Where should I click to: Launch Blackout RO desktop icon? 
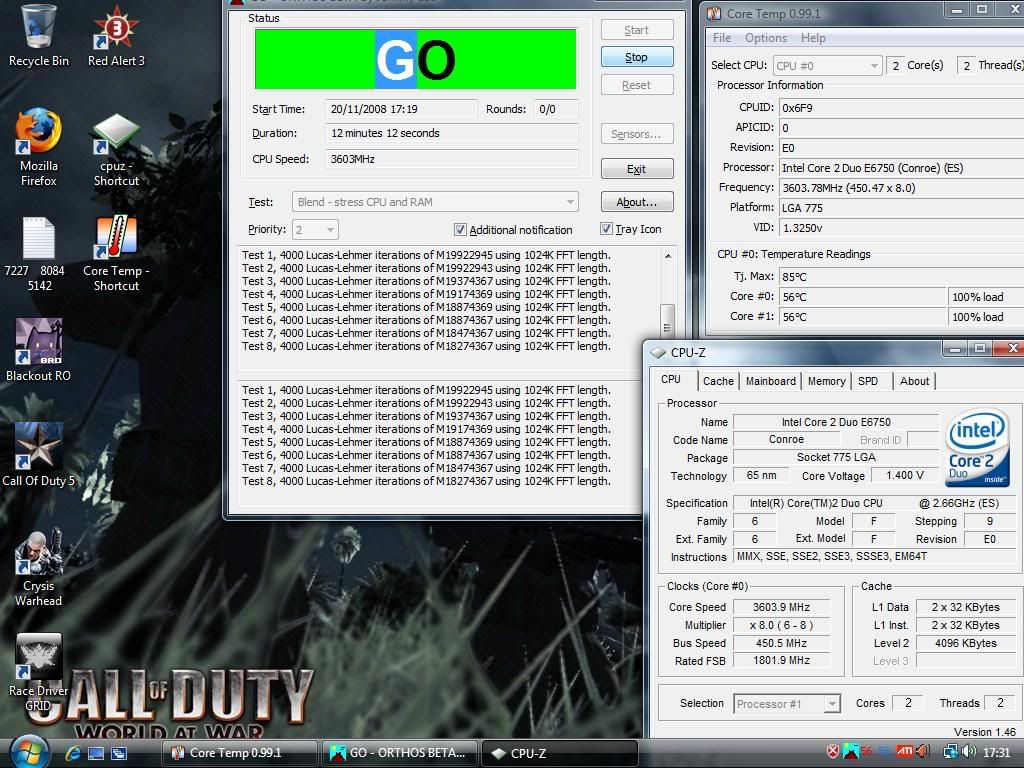click(x=38, y=343)
